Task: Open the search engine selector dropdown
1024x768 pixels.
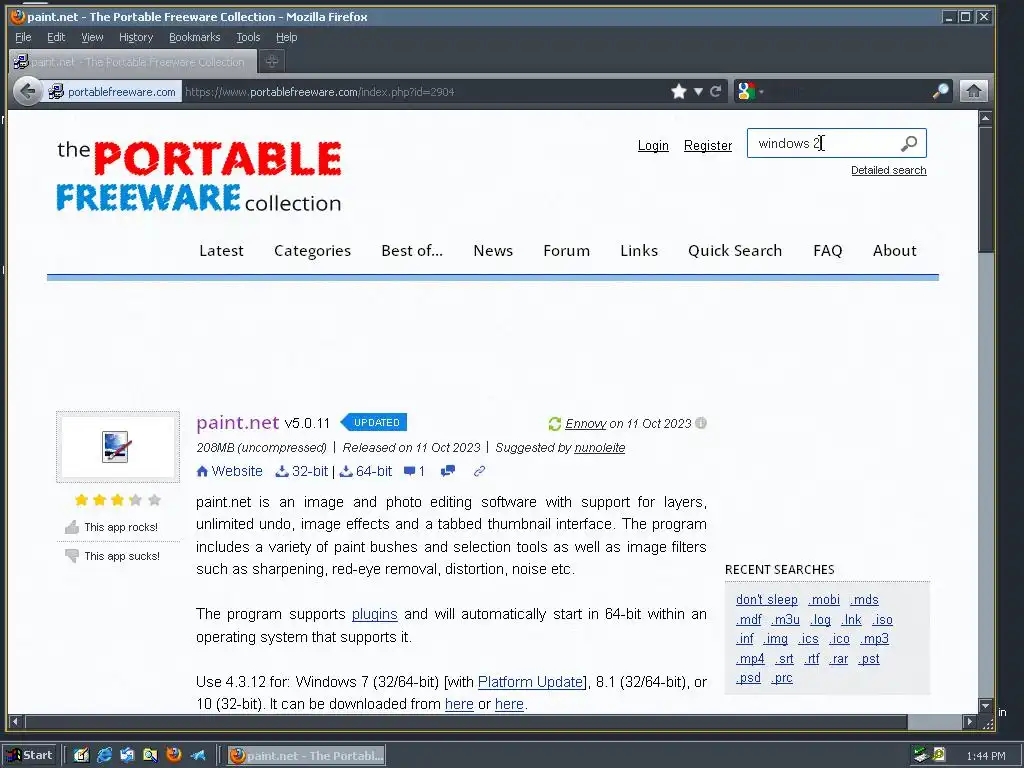Action: (x=761, y=92)
